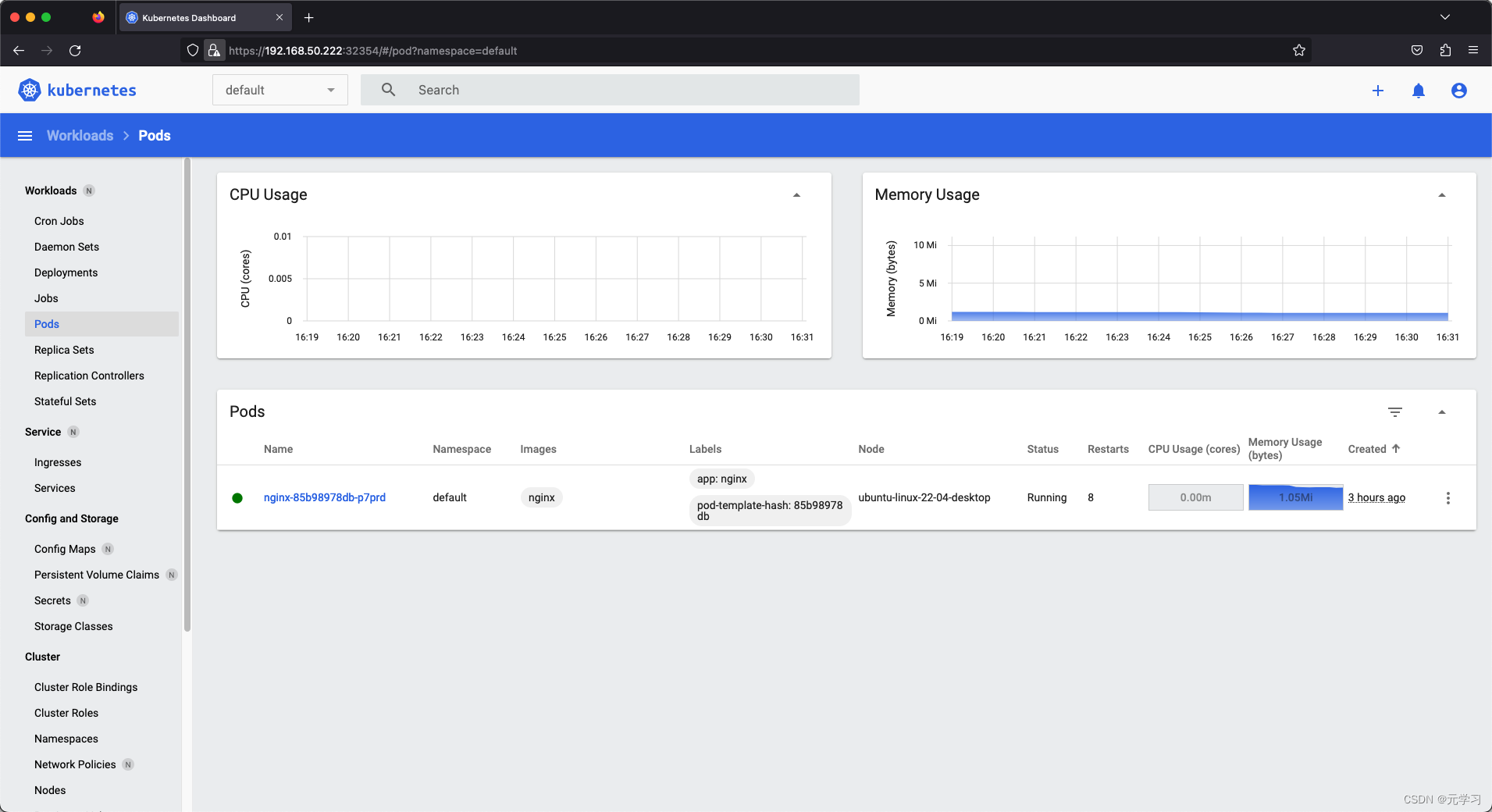Open the pods table filter icon

point(1395,411)
